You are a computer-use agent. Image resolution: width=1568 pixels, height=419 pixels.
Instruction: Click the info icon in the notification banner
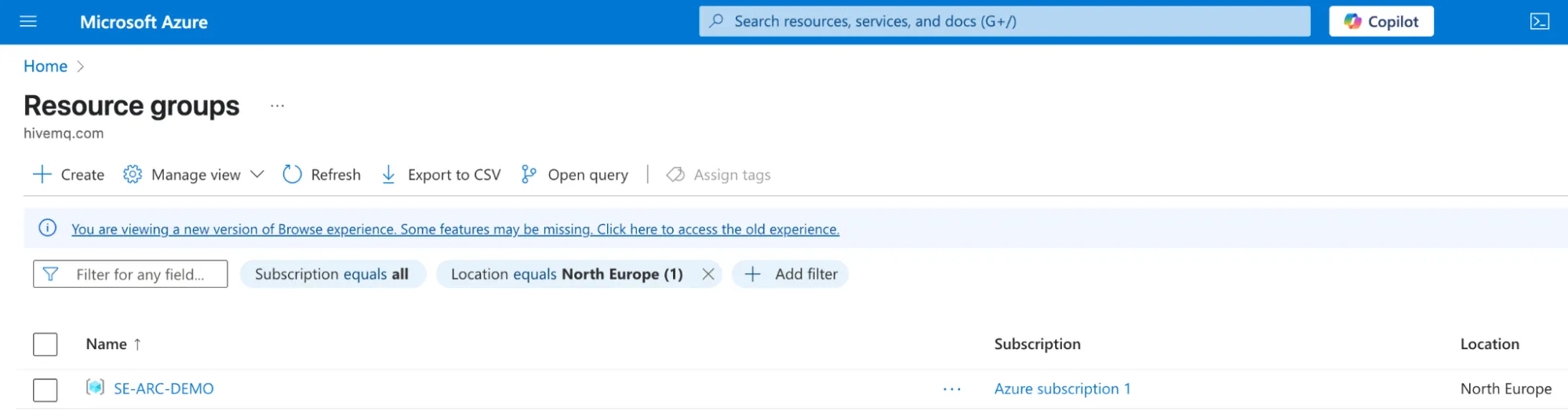(48, 228)
